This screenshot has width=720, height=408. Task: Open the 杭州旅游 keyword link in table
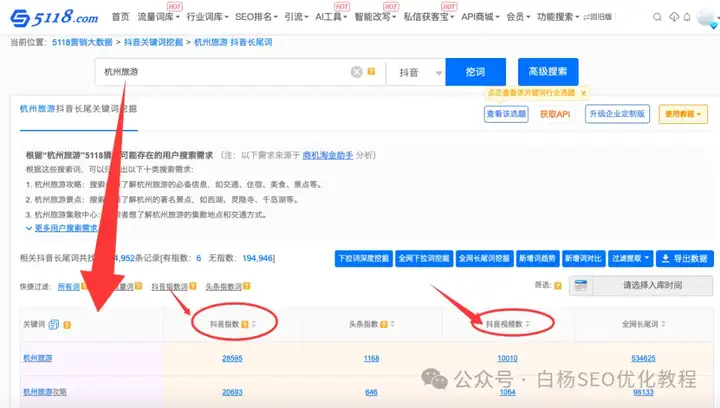click(x=38, y=358)
